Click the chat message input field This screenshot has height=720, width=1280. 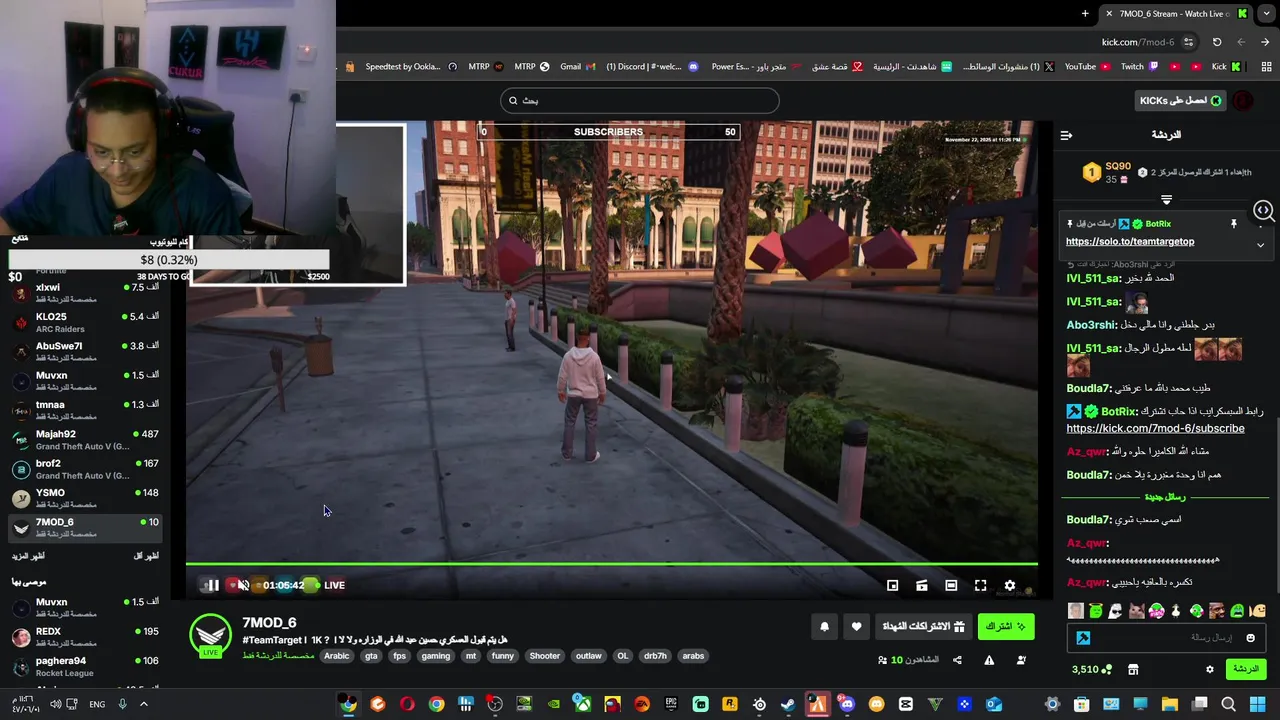pyautogui.click(x=1167, y=637)
